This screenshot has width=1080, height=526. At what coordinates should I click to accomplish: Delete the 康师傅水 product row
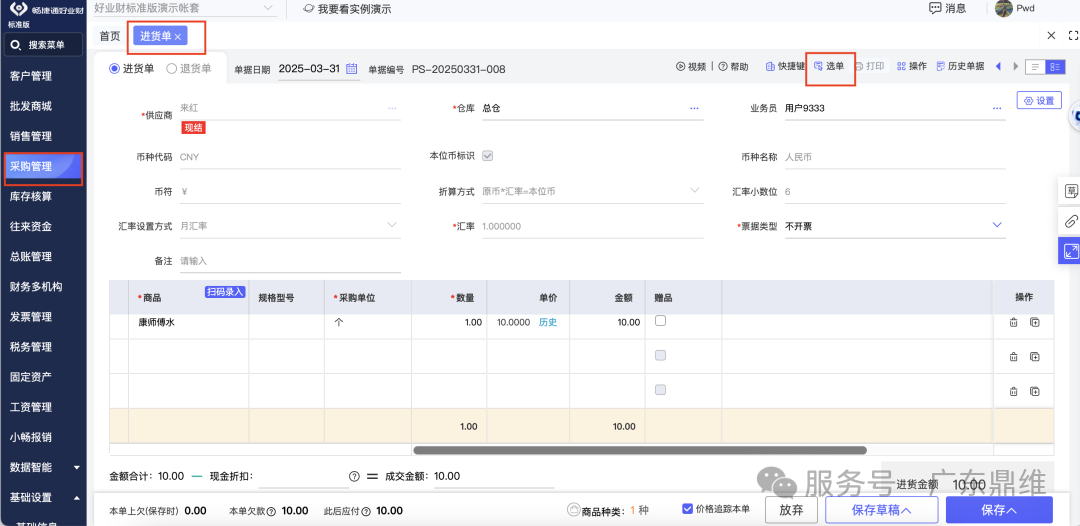point(1013,322)
